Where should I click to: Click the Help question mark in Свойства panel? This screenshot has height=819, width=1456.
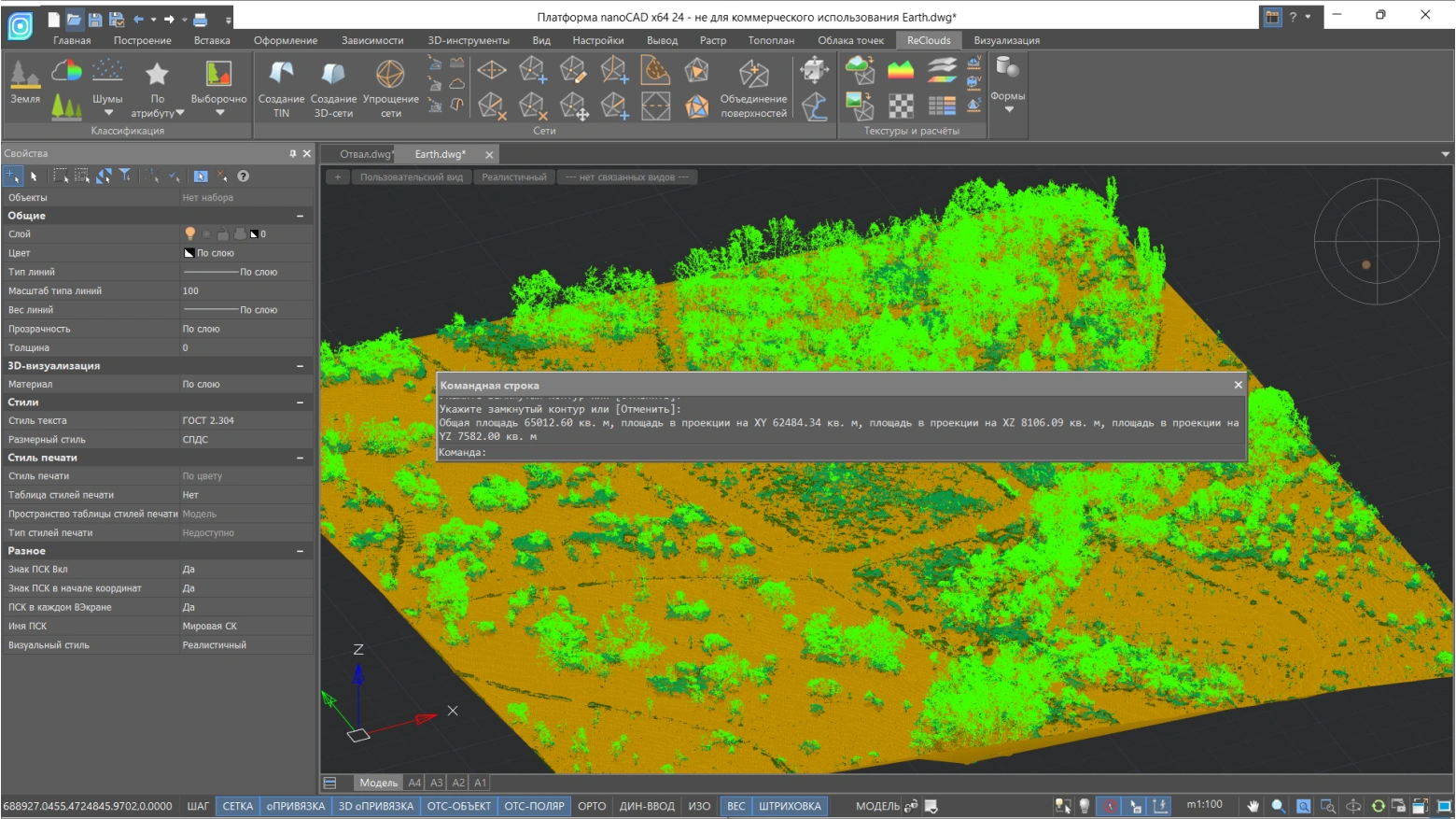243,177
